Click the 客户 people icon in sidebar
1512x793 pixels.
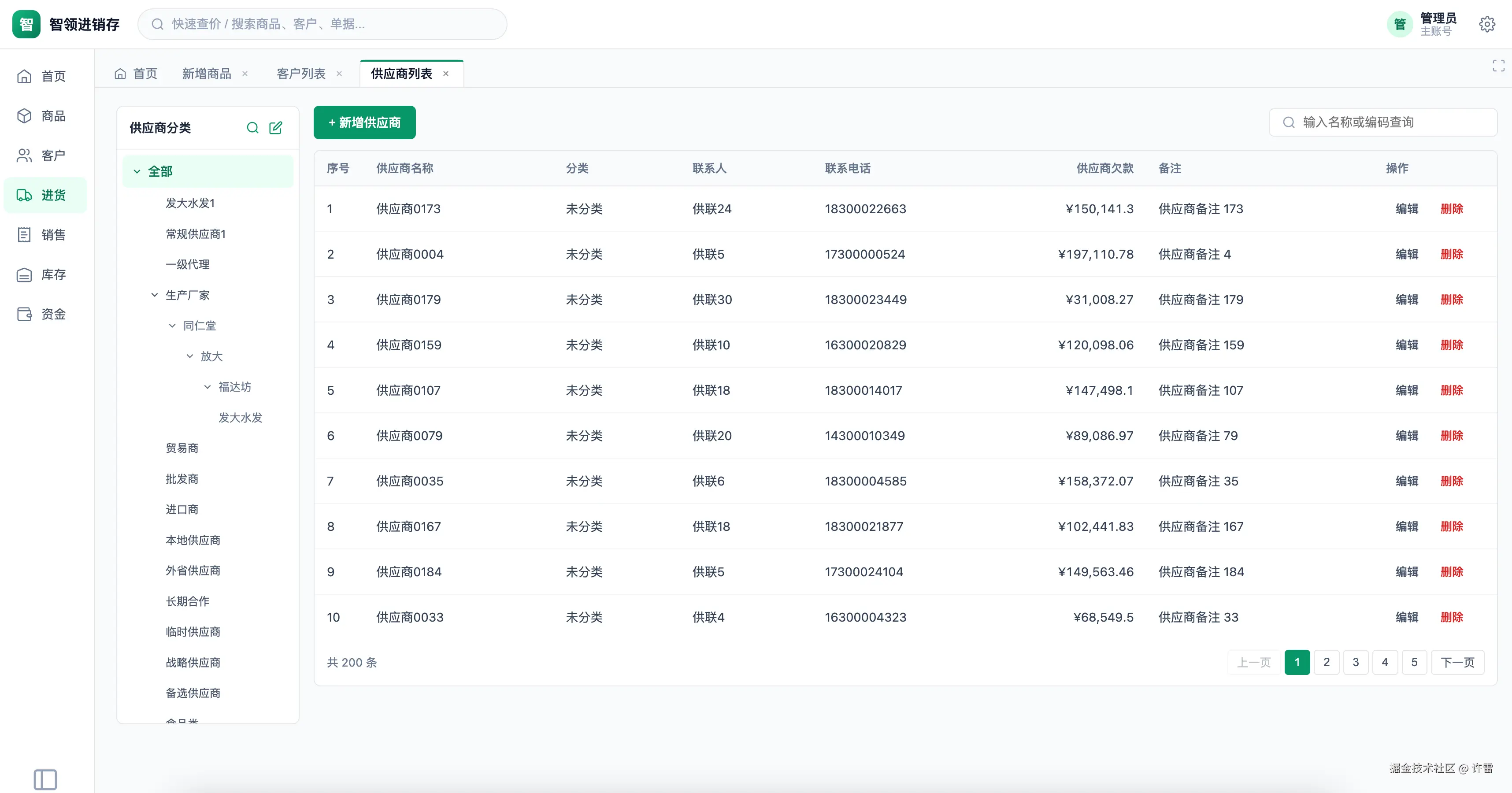(24, 156)
